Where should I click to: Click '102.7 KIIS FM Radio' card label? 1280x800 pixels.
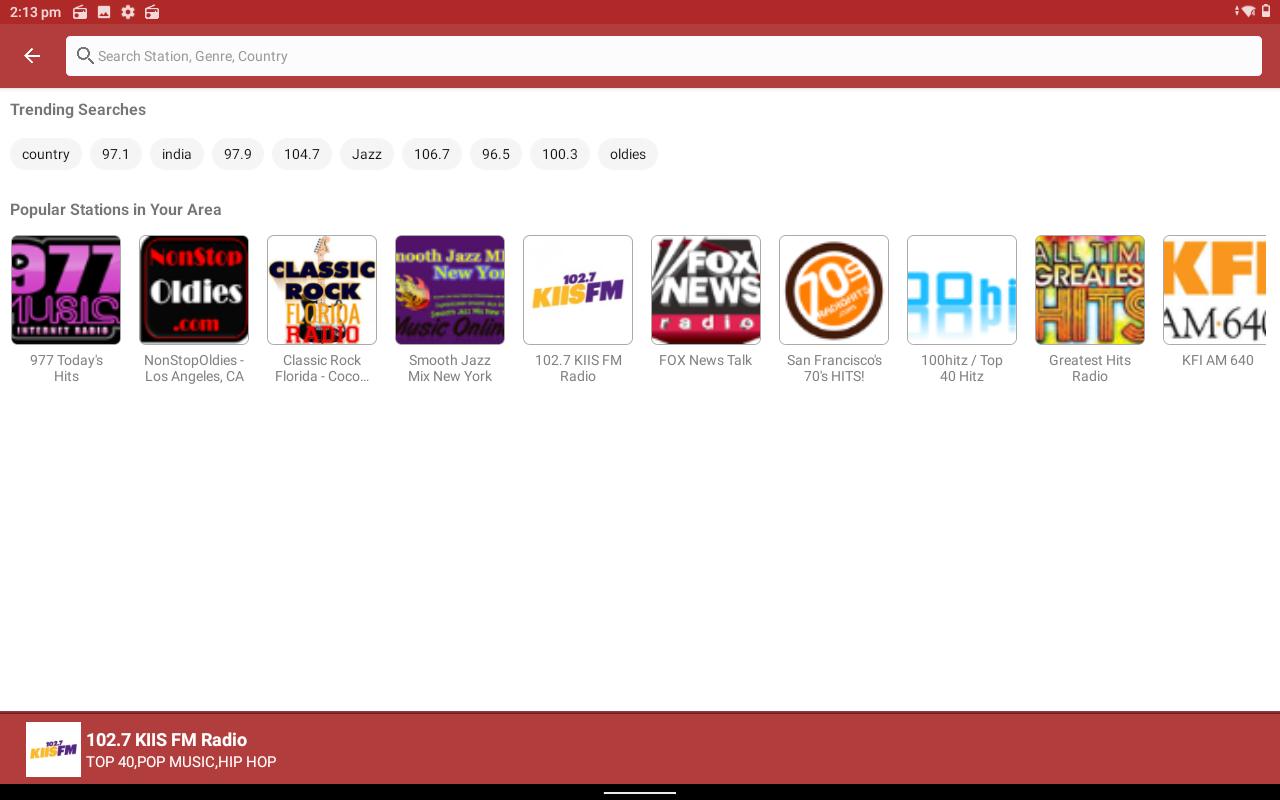click(578, 368)
